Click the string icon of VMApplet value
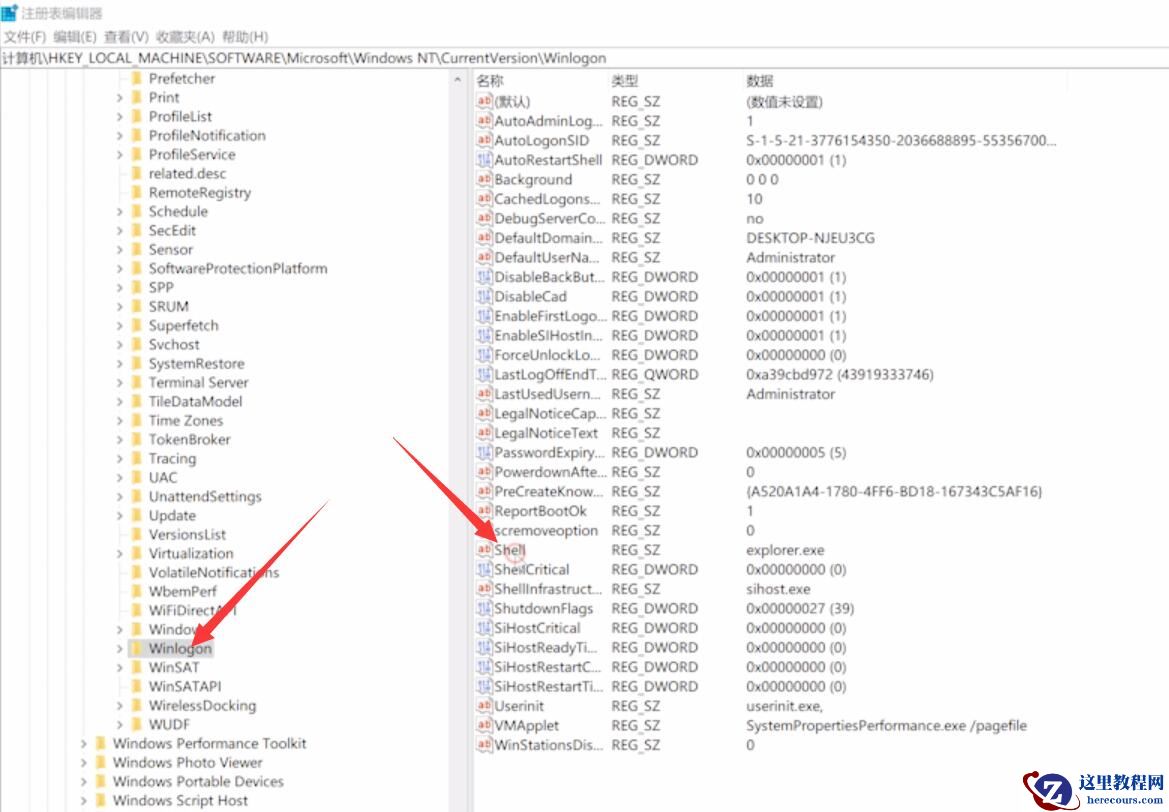Image resolution: width=1169 pixels, height=812 pixels. (x=484, y=725)
